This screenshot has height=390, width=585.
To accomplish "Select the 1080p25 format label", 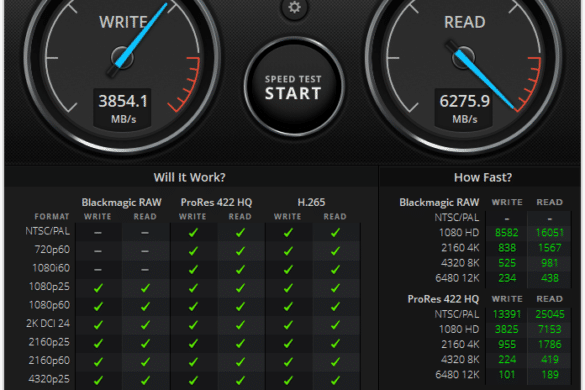I will [49, 287].
